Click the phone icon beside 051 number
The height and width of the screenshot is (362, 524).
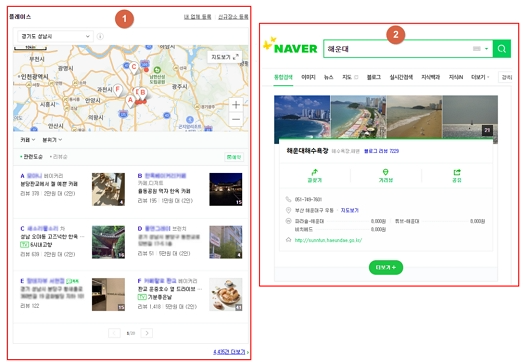pos(288,199)
